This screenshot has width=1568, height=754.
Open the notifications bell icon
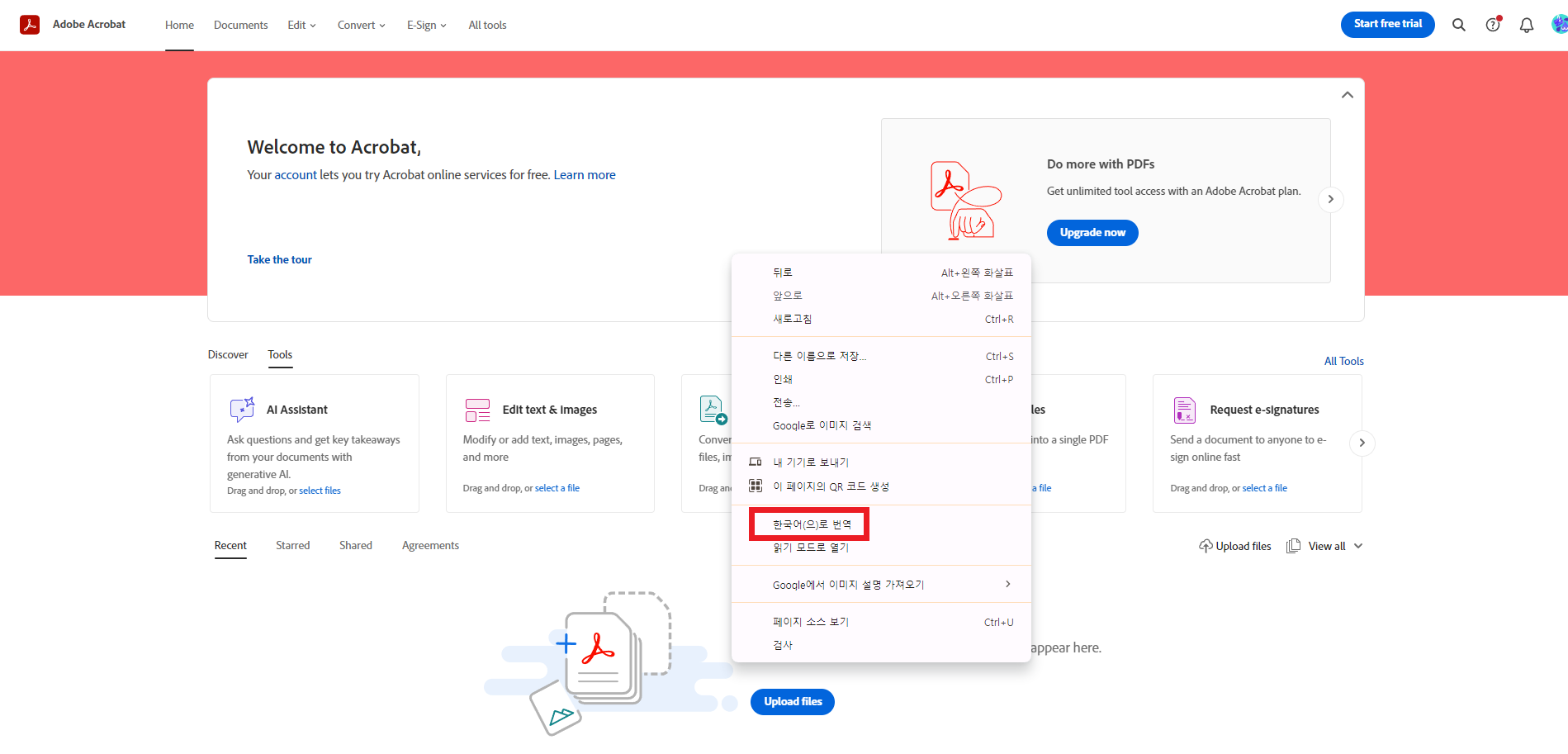1526,25
